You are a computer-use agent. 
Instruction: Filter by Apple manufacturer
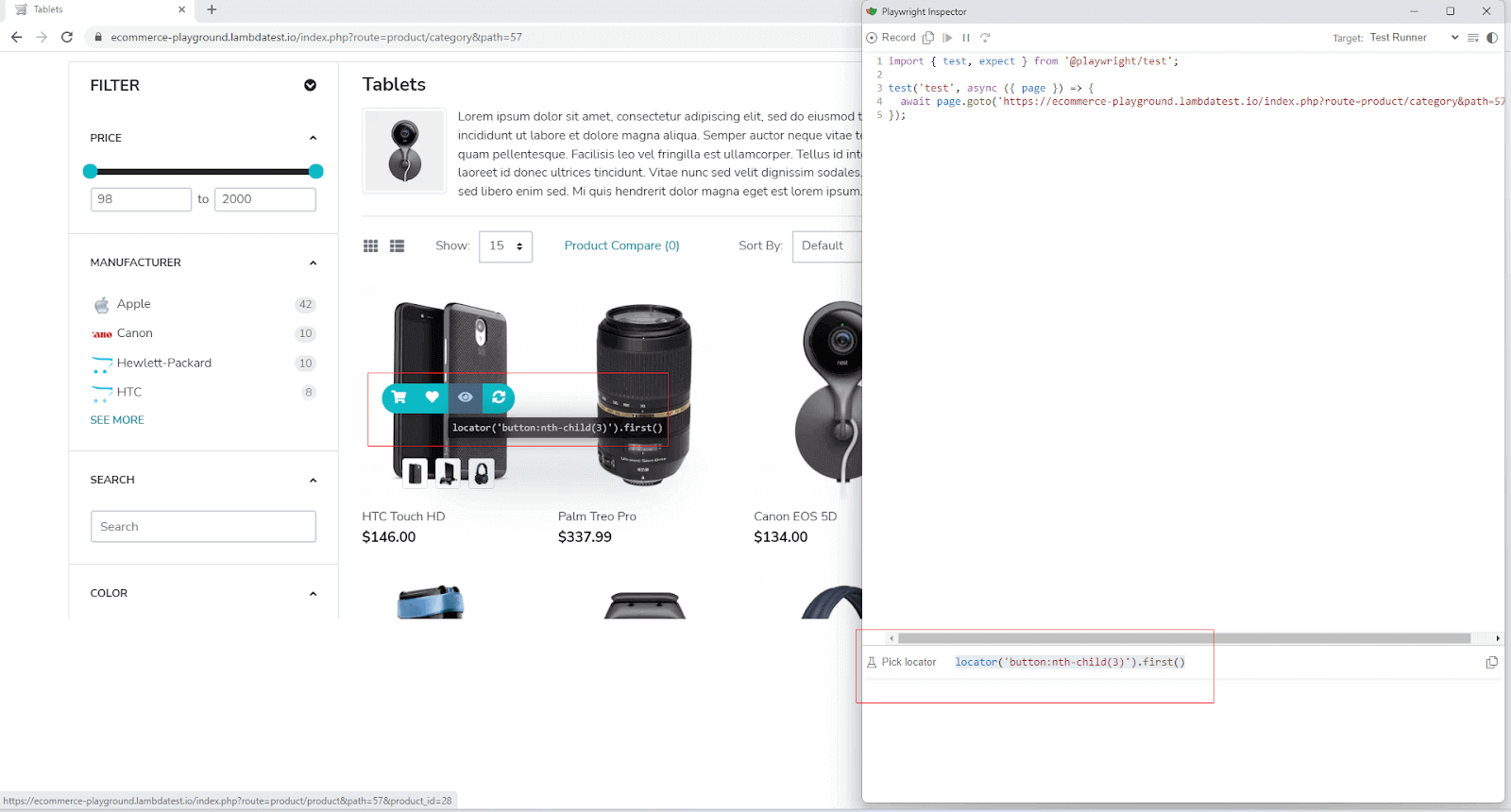pyautogui.click(x=133, y=304)
